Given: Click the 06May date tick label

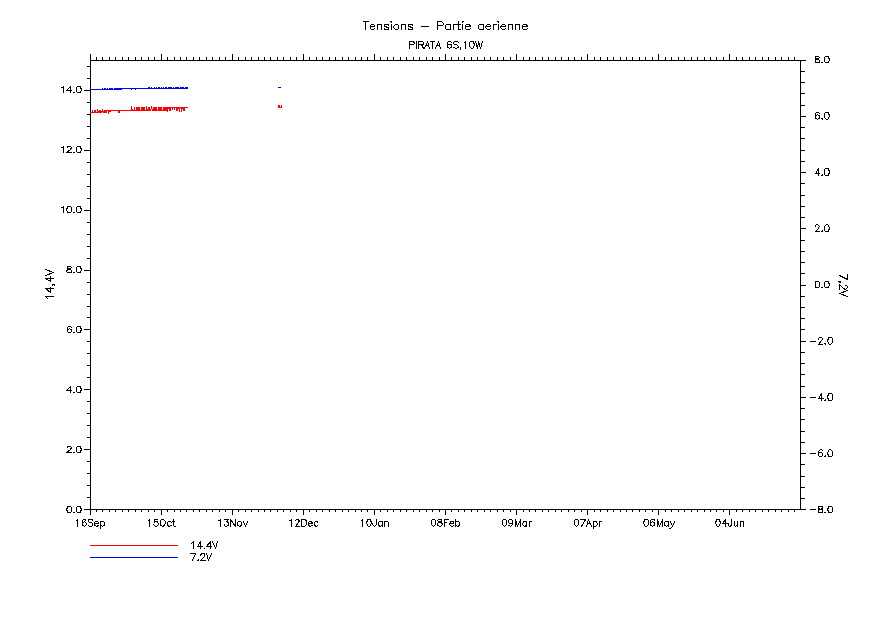Looking at the screenshot, I should tap(658, 523).
